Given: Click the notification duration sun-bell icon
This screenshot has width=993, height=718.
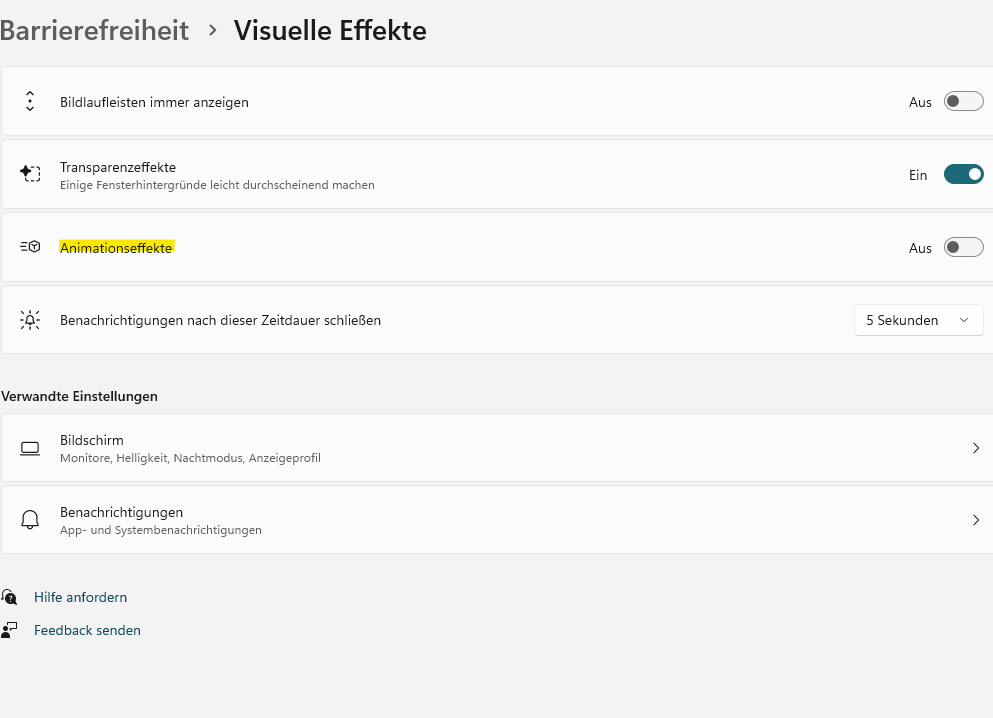Looking at the screenshot, I should tap(30, 320).
